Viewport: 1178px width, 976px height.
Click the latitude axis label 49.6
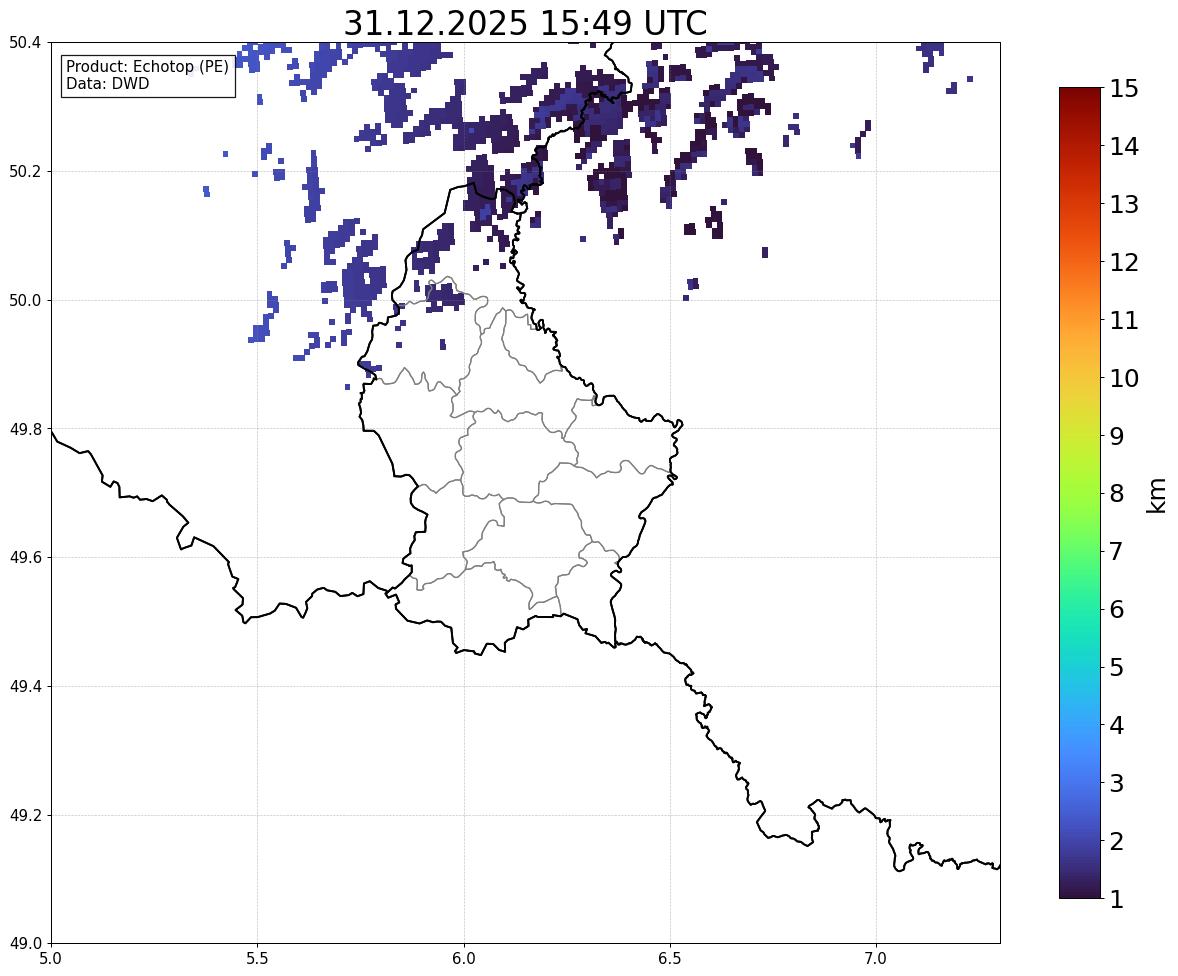click(x=25, y=557)
